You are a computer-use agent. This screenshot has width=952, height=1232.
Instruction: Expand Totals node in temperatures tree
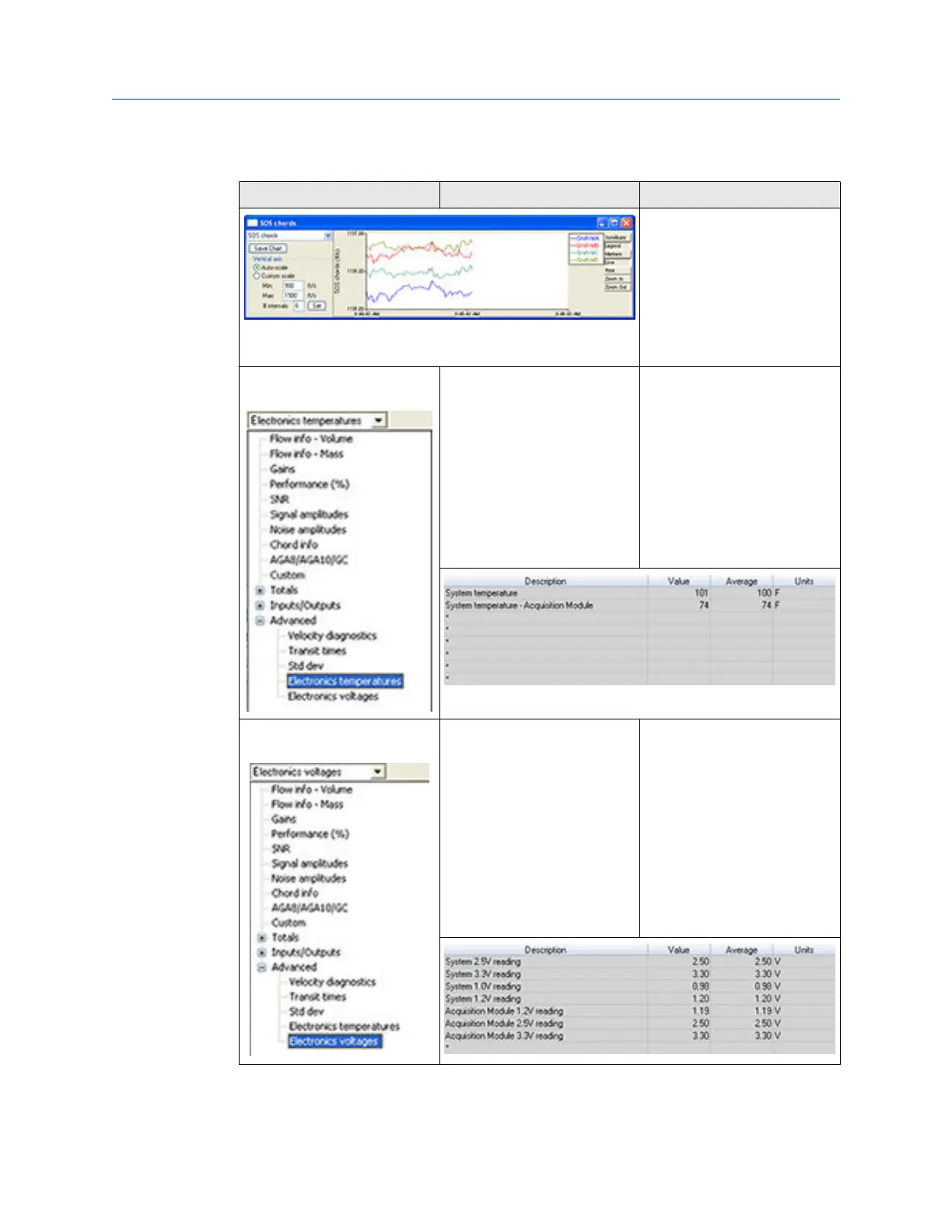point(260,590)
